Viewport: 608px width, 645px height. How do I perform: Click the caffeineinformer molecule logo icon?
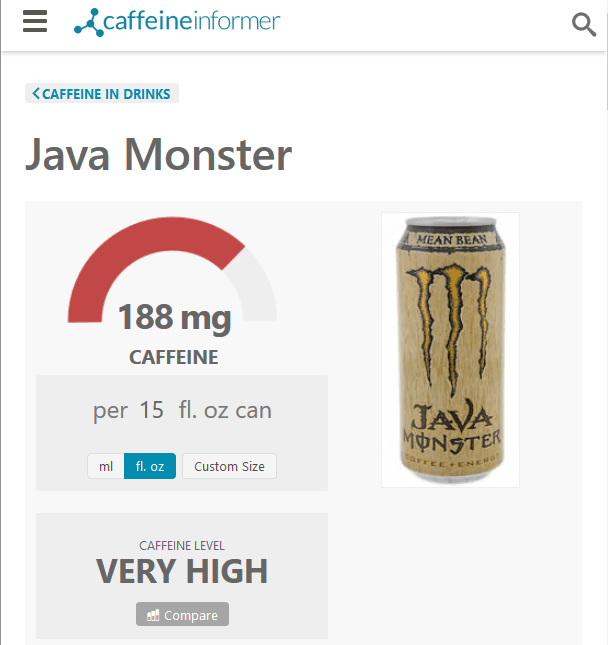click(x=89, y=23)
